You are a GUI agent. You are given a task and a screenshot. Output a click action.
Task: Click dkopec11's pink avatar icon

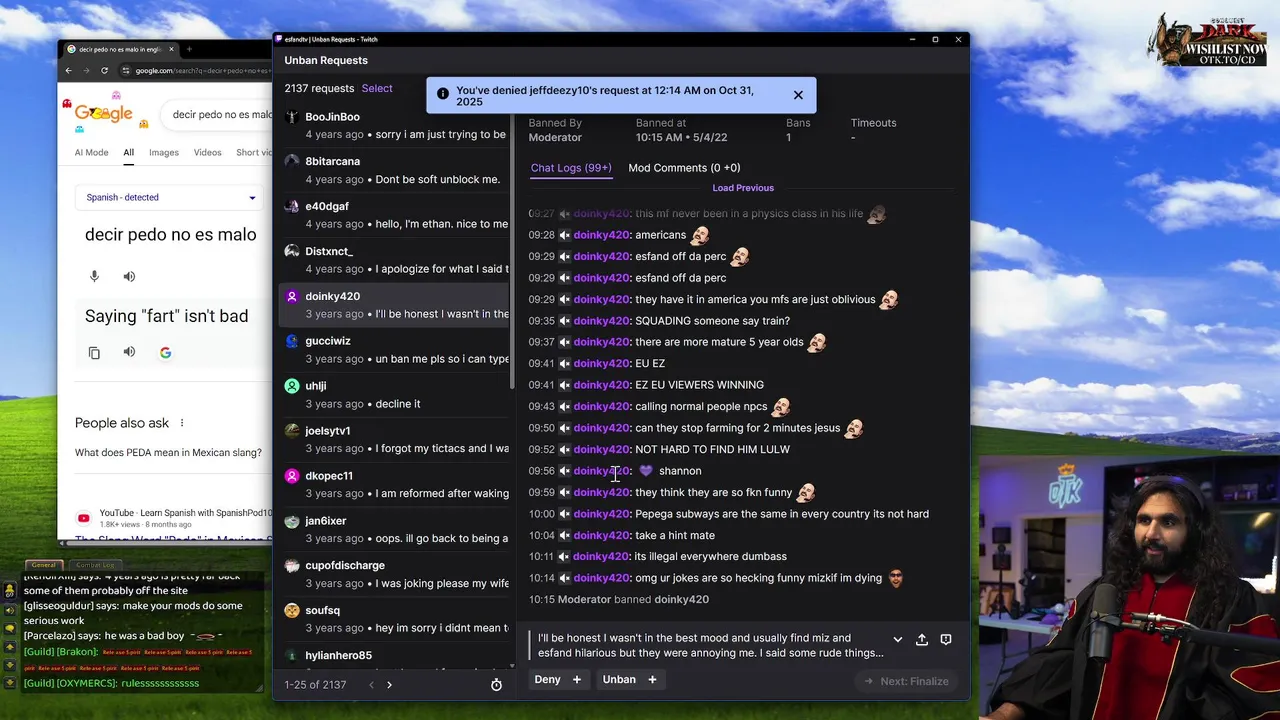tap(292, 476)
